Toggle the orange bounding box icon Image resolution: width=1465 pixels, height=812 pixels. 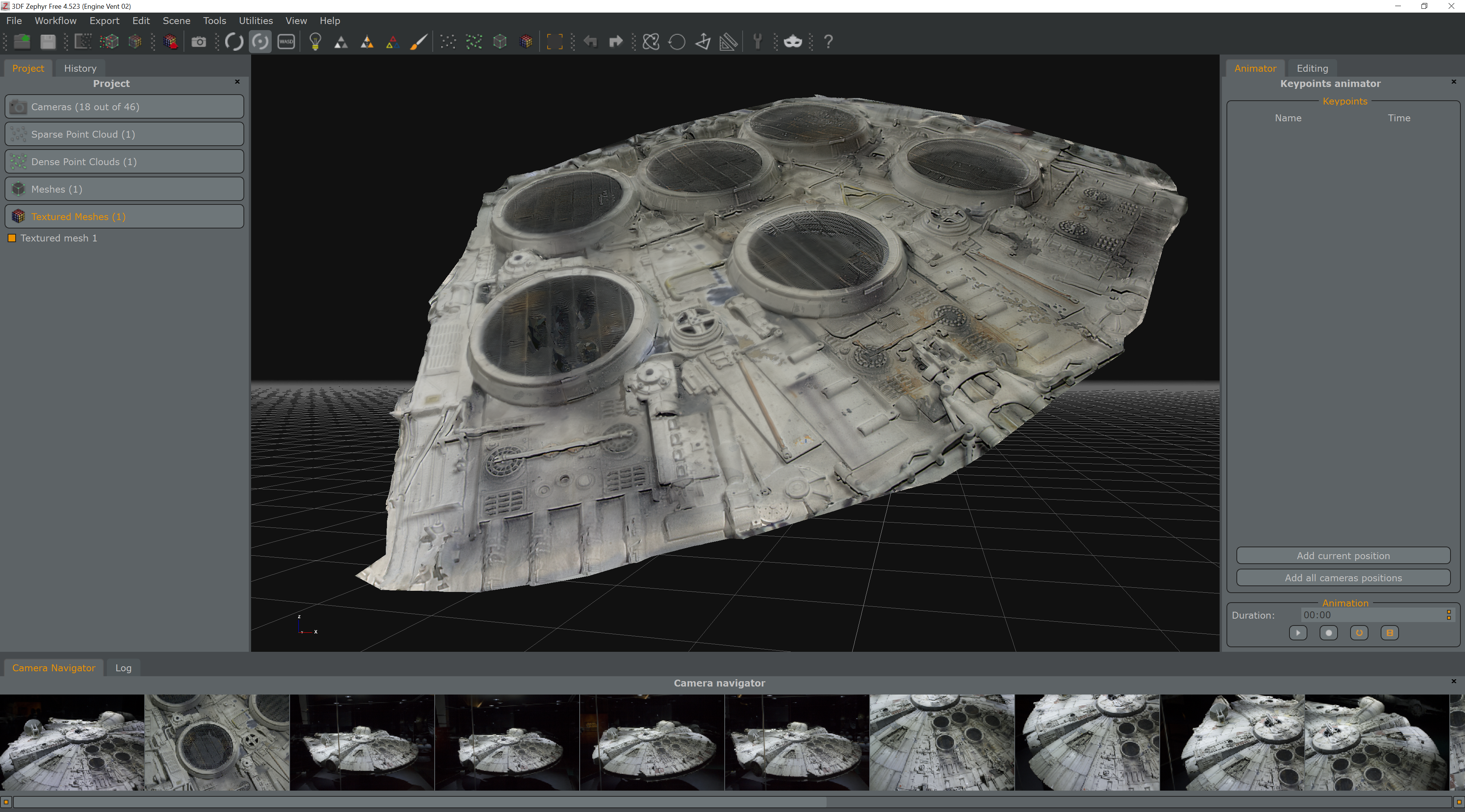pyautogui.click(x=554, y=42)
